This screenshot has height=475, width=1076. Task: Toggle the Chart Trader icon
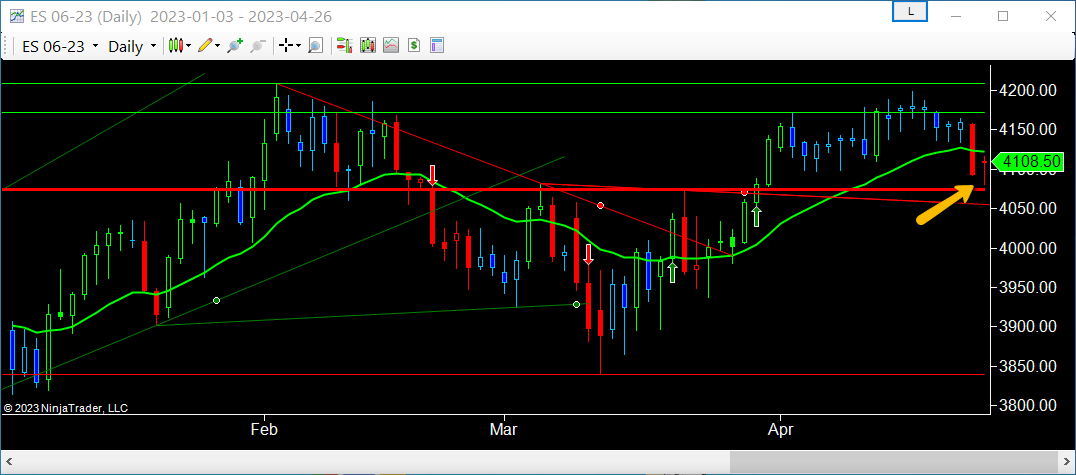pyautogui.click(x=344, y=46)
